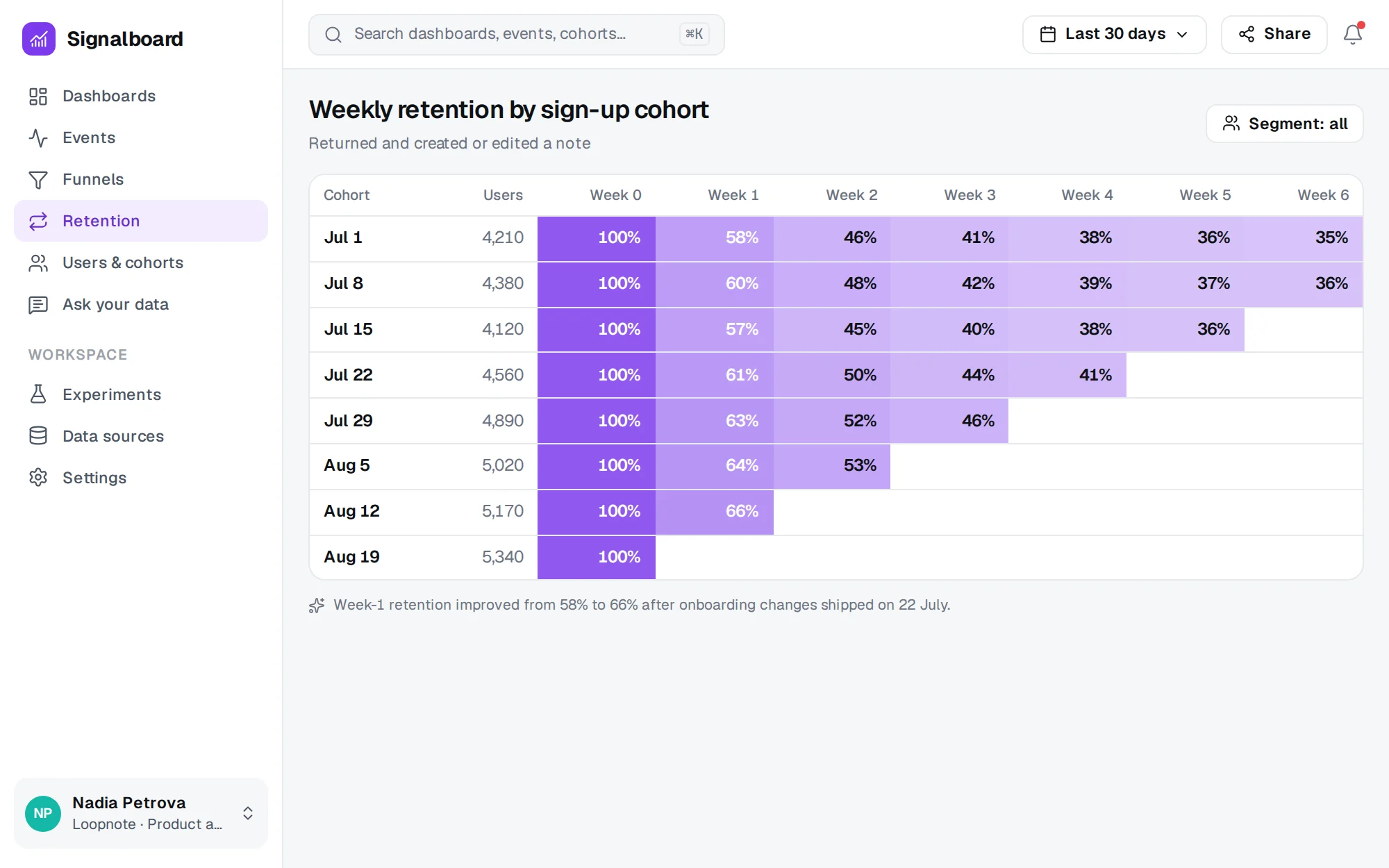Click the Dashboards grid icon
This screenshot has width=1389, height=868.
click(38, 96)
